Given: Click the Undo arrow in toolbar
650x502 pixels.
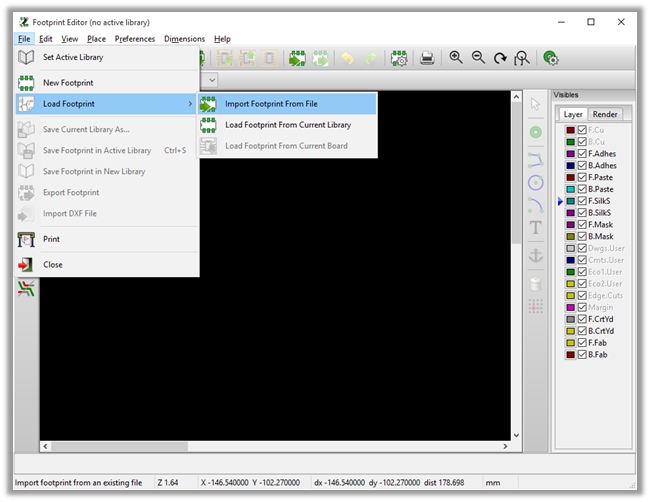Looking at the screenshot, I should coord(347,58).
